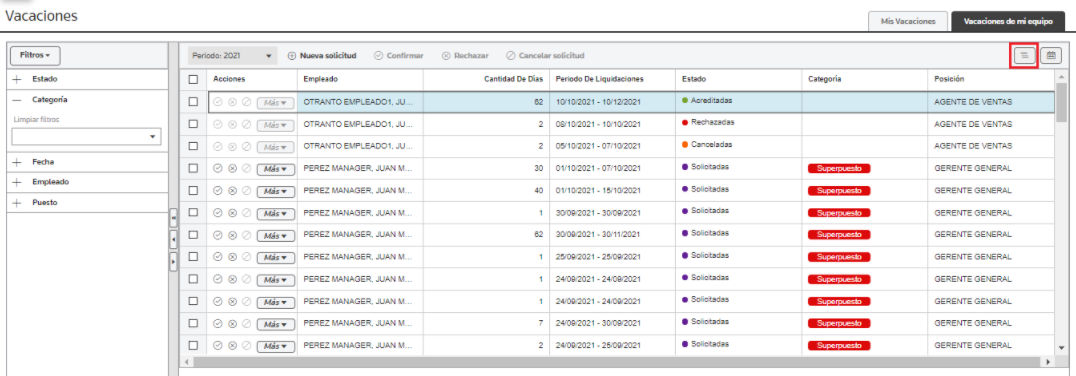Confirm icon for the 25/09/2021 - 25/09/2021 request
This screenshot has height=376, width=1076.
[218, 257]
